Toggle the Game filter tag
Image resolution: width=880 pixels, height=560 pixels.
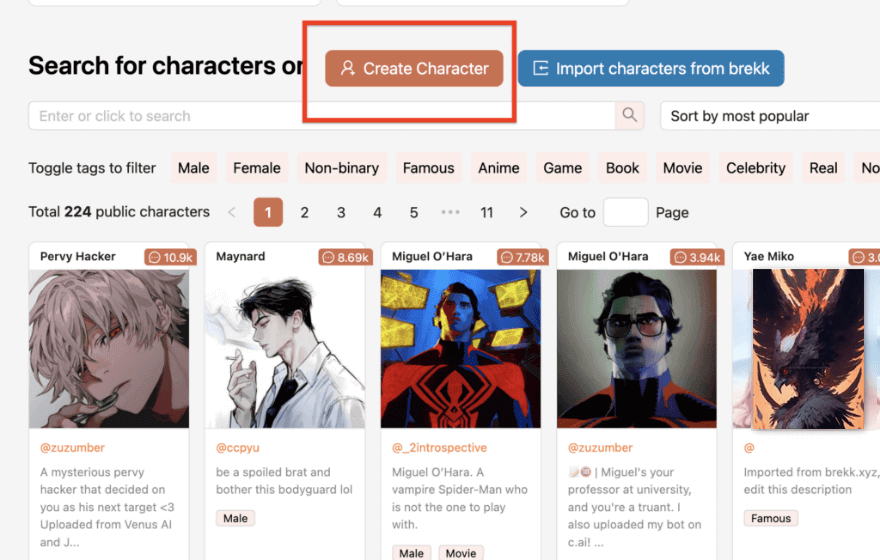(x=562, y=168)
